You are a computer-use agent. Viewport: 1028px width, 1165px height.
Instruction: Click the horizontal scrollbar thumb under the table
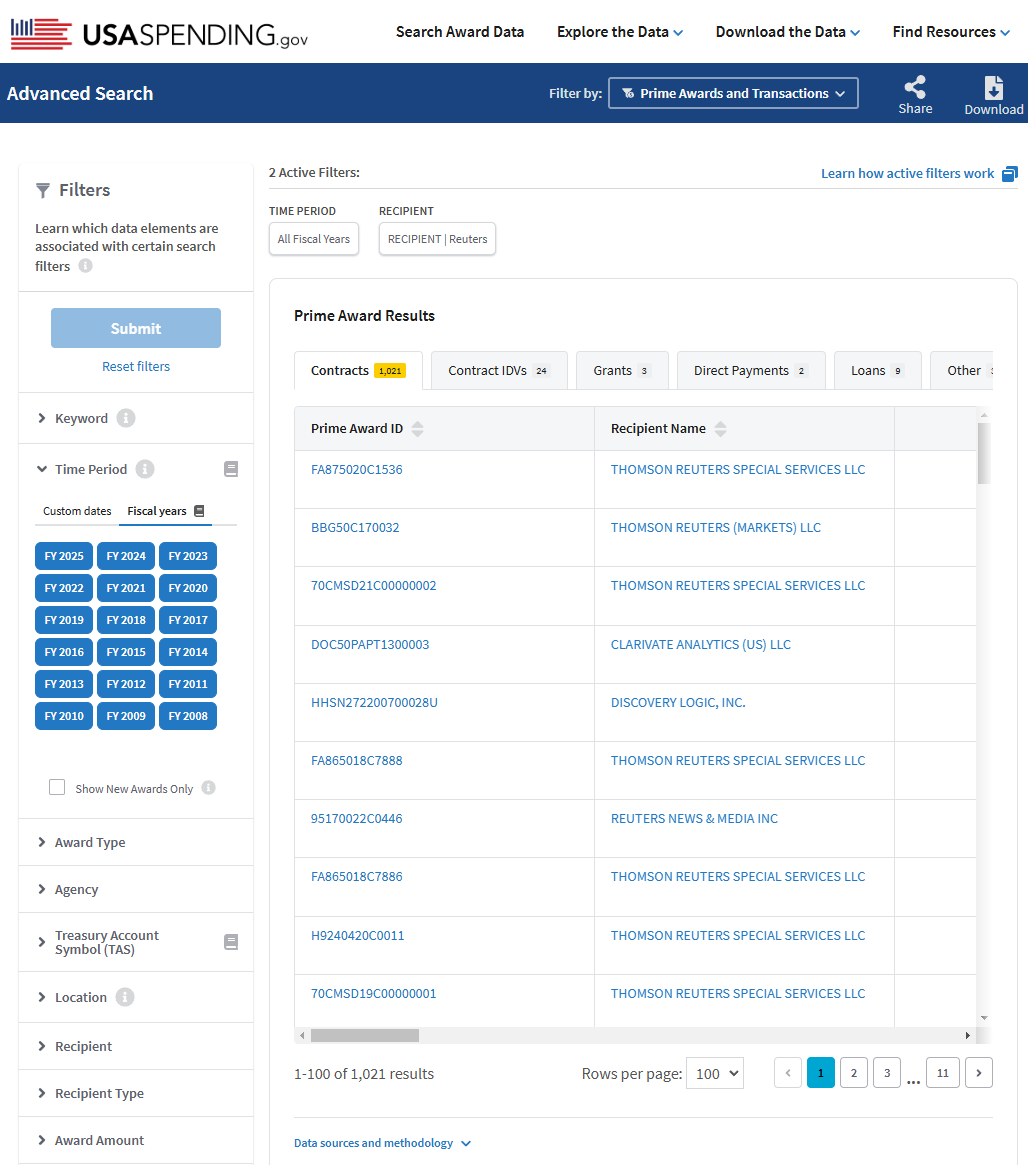tap(365, 1035)
